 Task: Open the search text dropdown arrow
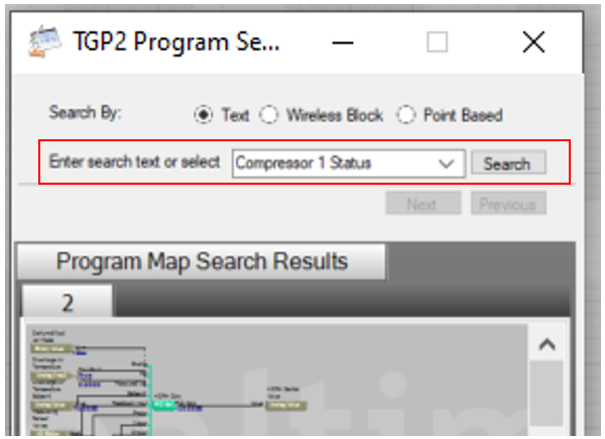click(447, 164)
